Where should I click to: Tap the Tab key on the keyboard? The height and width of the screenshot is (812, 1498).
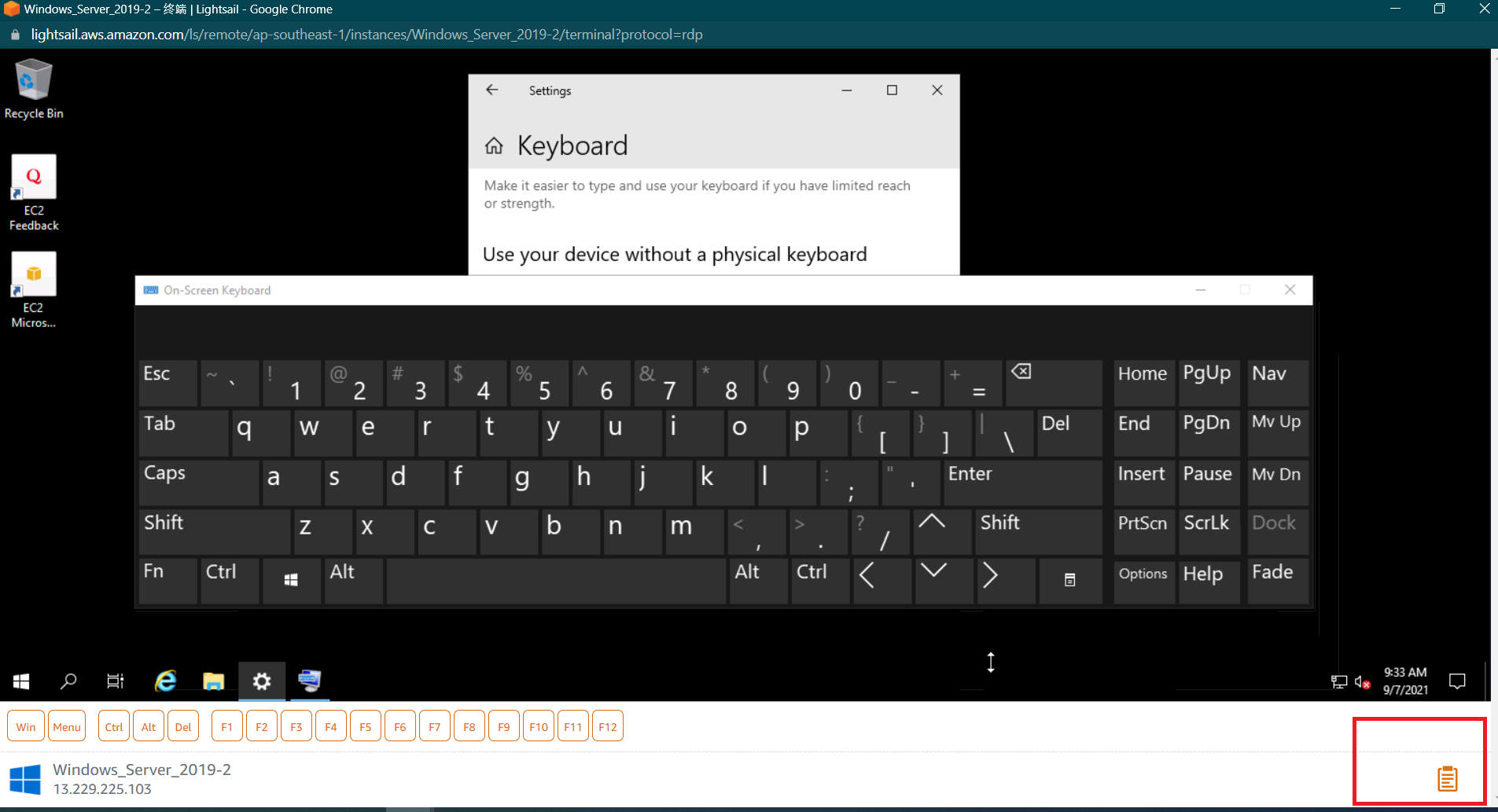coord(184,432)
